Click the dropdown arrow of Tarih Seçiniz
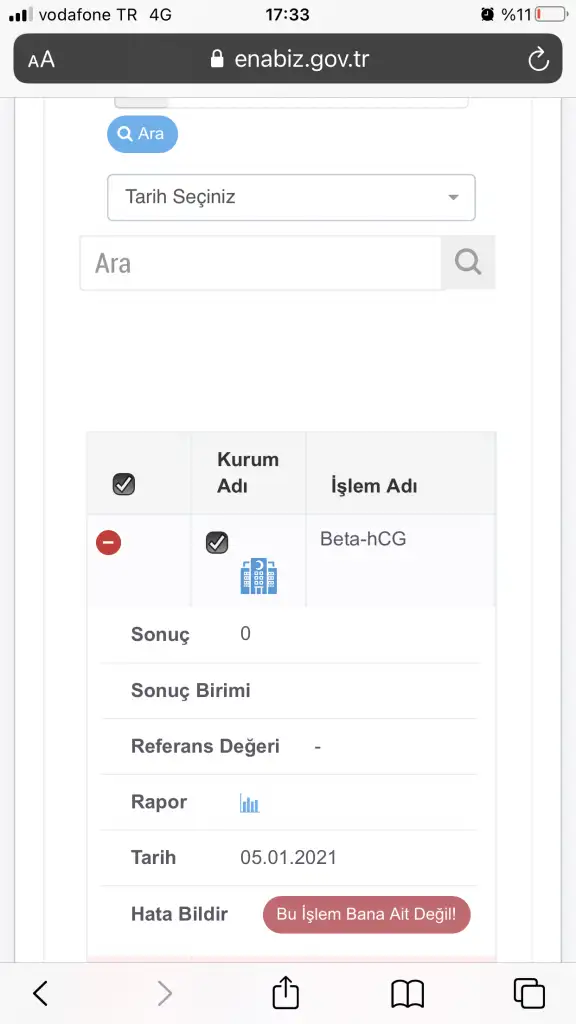Viewport: 576px width, 1024px height. point(453,197)
